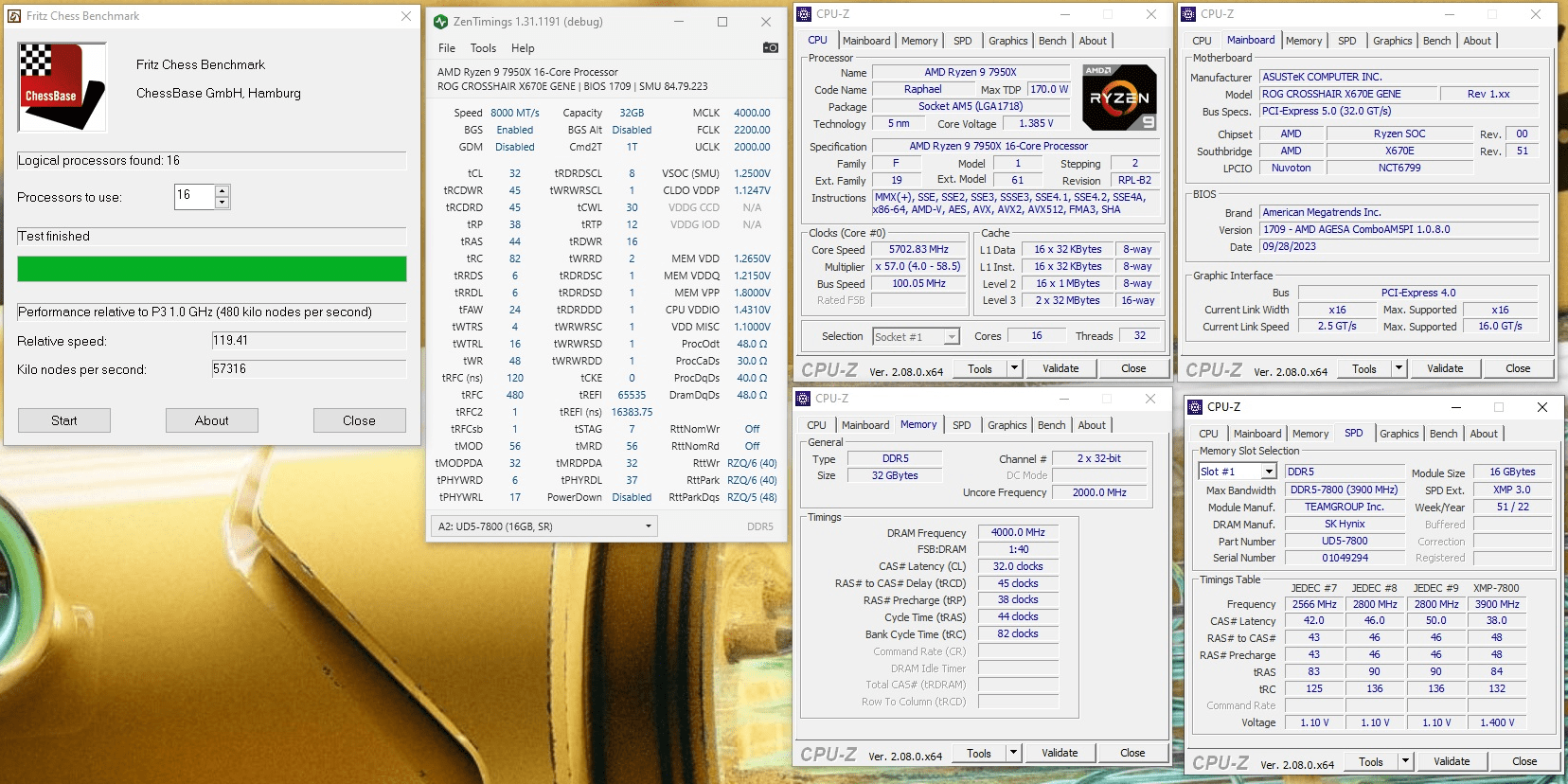
Task: Click the CPU-Z icon in SPD window title
Action: click(1195, 407)
